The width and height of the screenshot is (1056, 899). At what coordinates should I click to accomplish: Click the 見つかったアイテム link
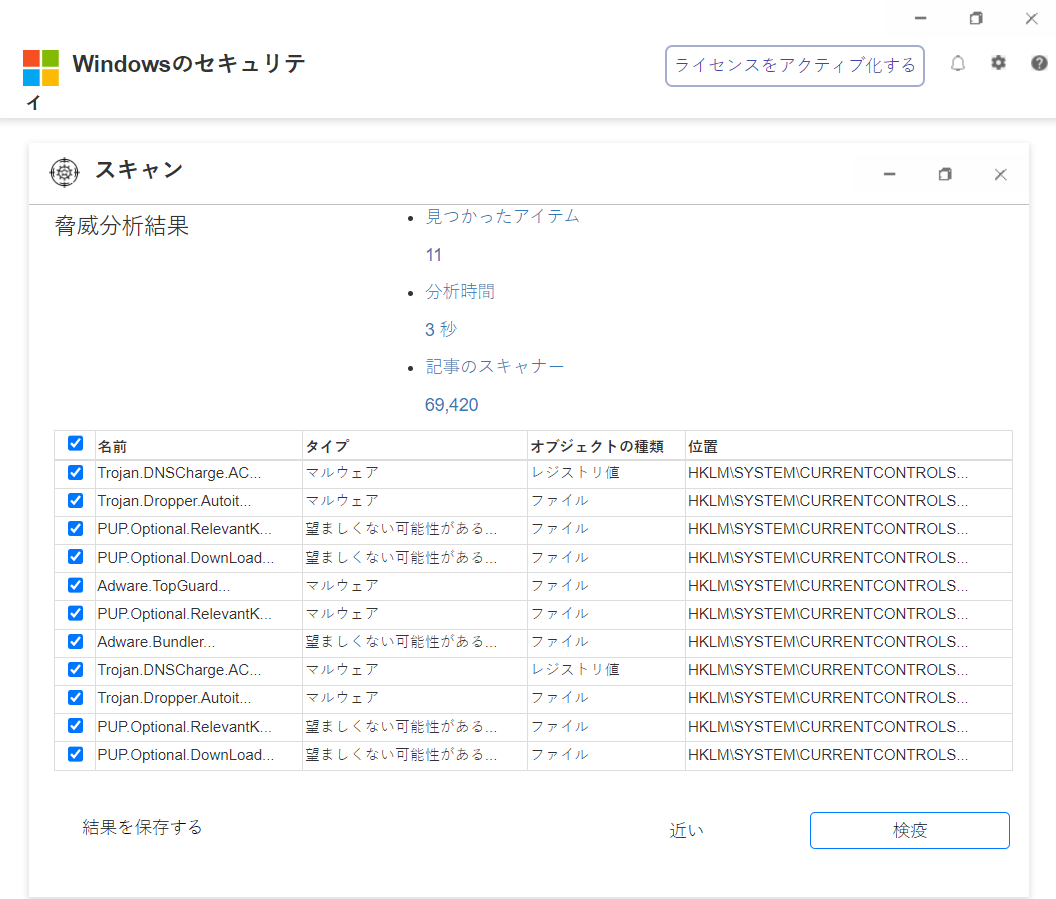(x=502, y=216)
